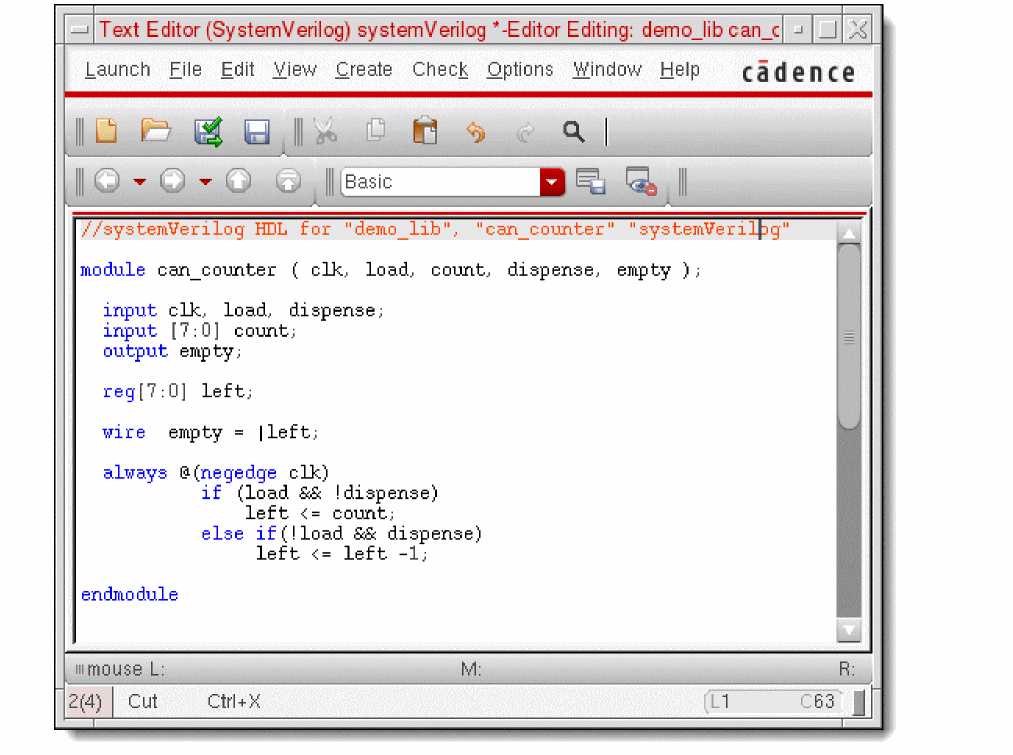Open the Edit menu
Screen dimensions: 1013x755
pyautogui.click(x=237, y=70)
